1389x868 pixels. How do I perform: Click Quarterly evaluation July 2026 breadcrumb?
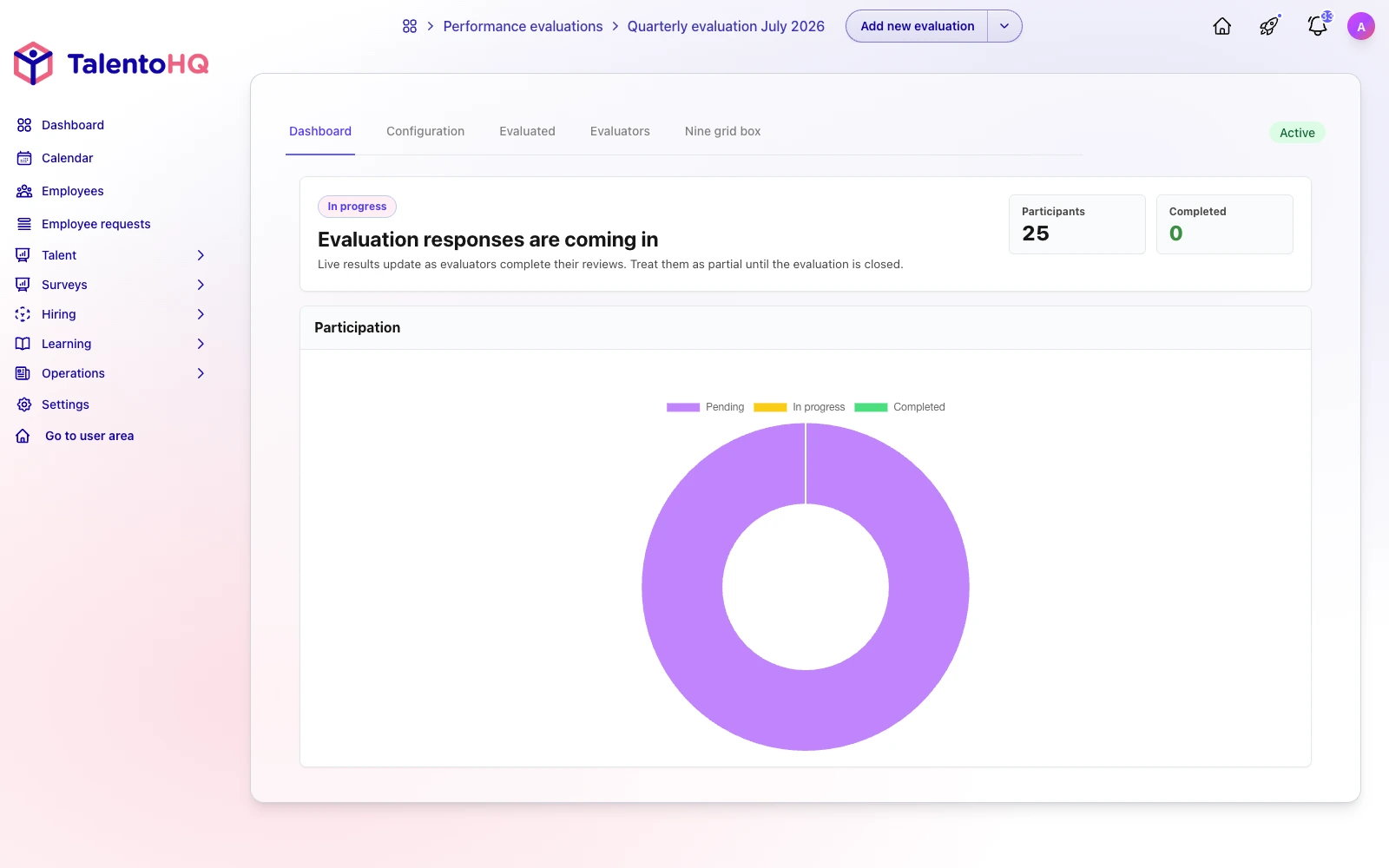[x=726, y=26]
